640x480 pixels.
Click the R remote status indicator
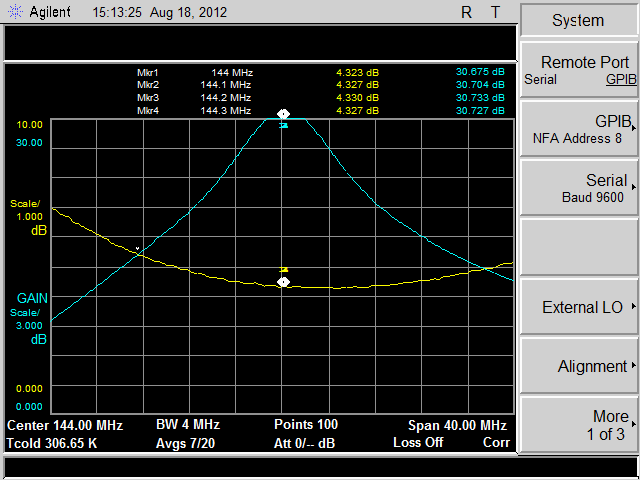pos(466,12)
